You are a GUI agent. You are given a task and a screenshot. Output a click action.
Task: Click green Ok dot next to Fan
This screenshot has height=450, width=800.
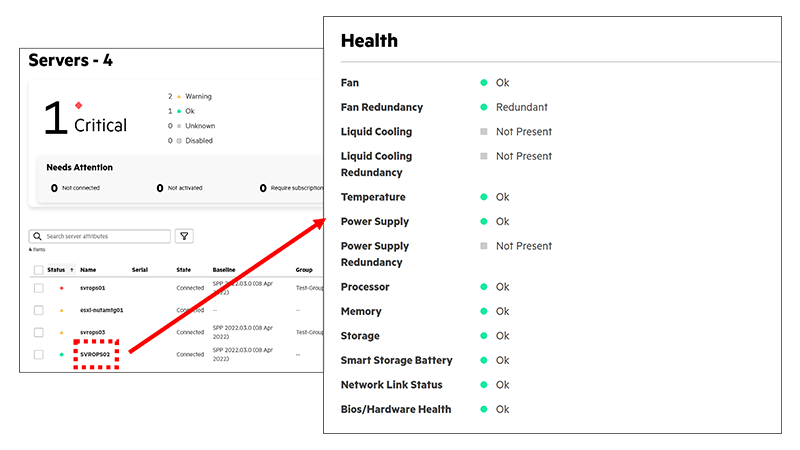(484, 83)
